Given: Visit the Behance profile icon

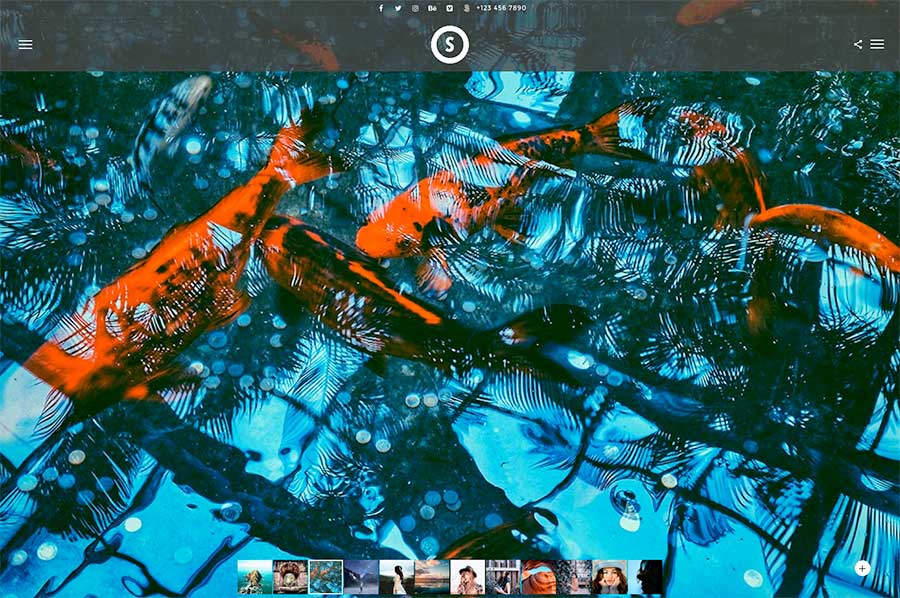Looking at the screenshot, I should coord(432,8).
